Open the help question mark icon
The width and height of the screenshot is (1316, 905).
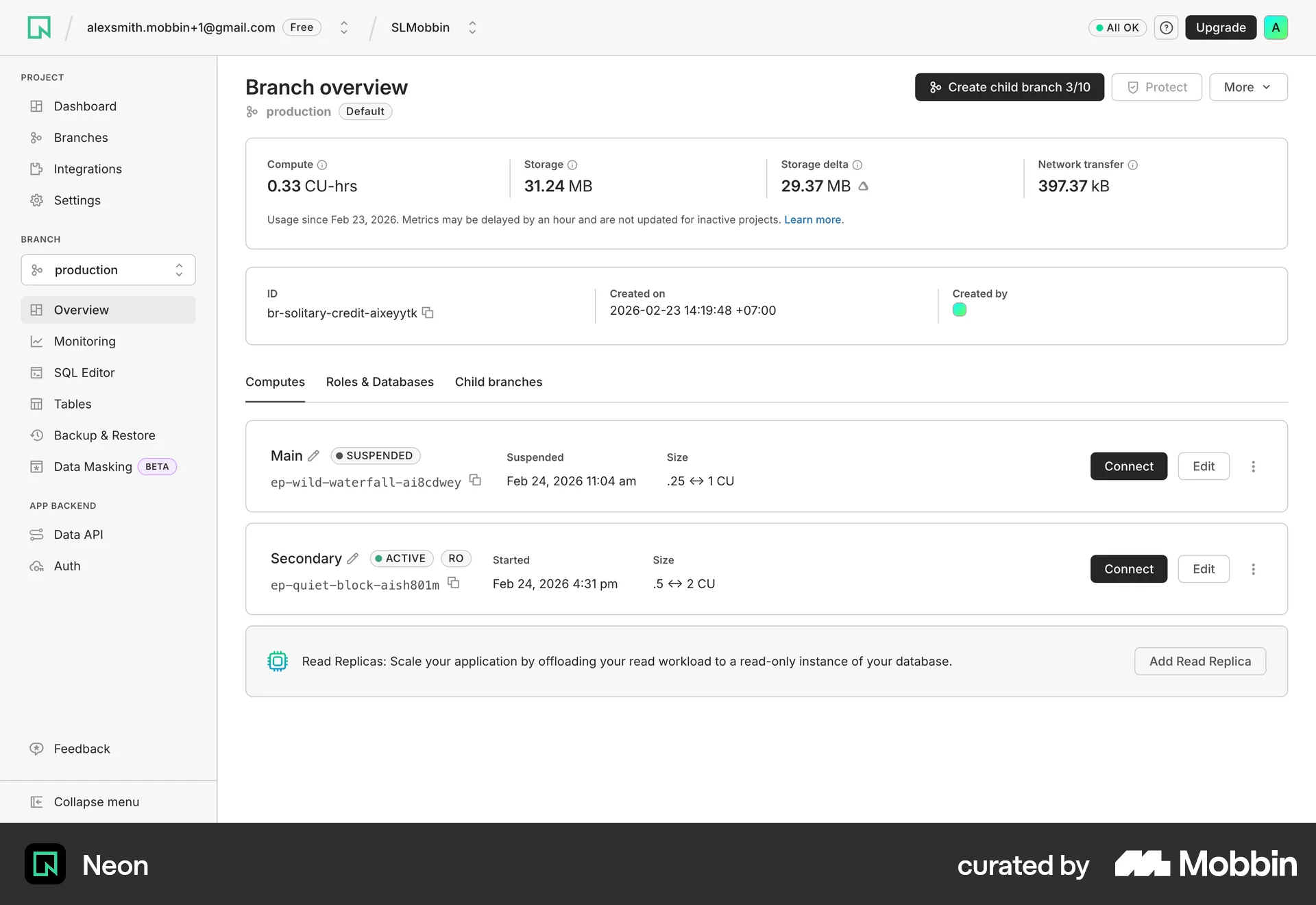click(1166, 27)
